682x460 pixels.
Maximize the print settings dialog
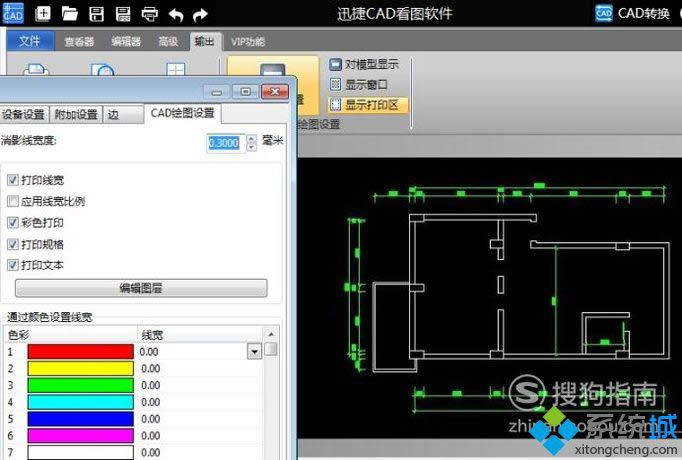pos(245,92)
